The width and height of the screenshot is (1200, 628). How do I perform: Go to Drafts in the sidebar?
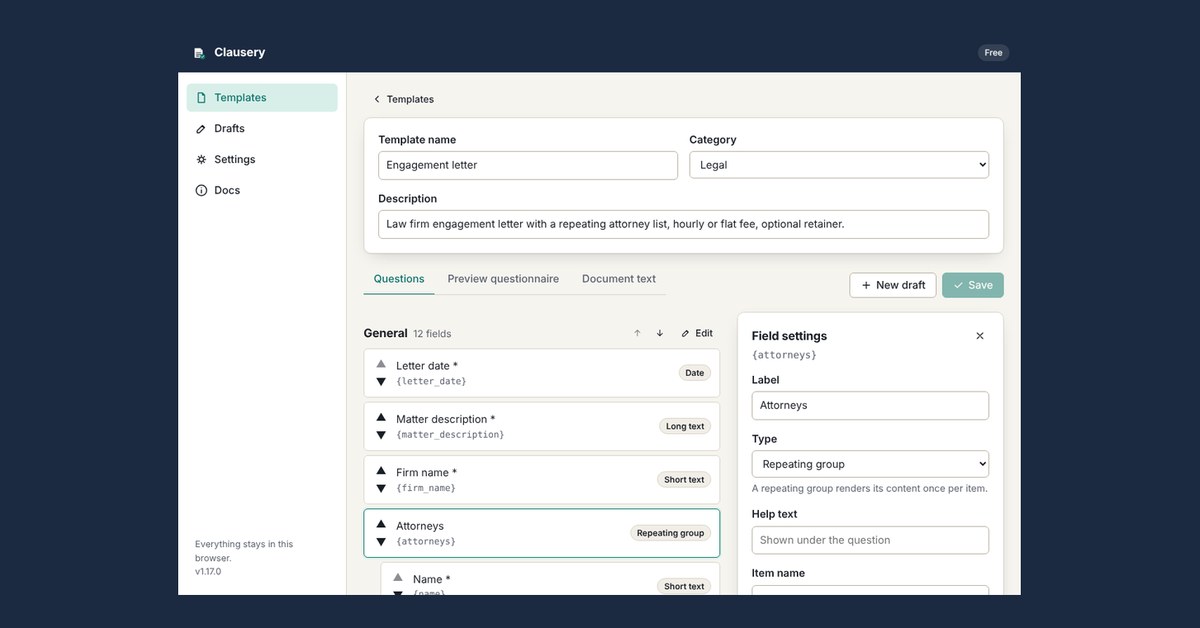point(262,129)
